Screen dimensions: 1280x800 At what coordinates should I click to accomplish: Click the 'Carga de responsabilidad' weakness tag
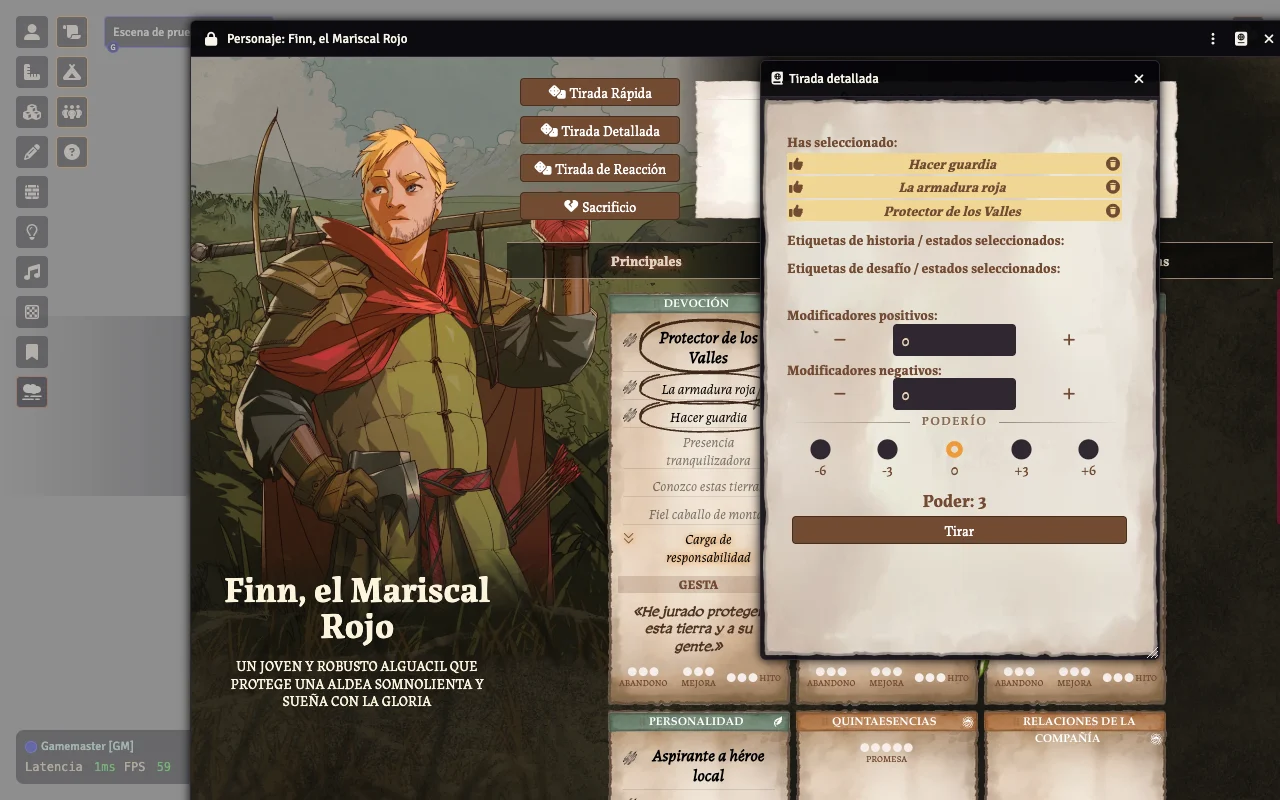tap(708, 549)
